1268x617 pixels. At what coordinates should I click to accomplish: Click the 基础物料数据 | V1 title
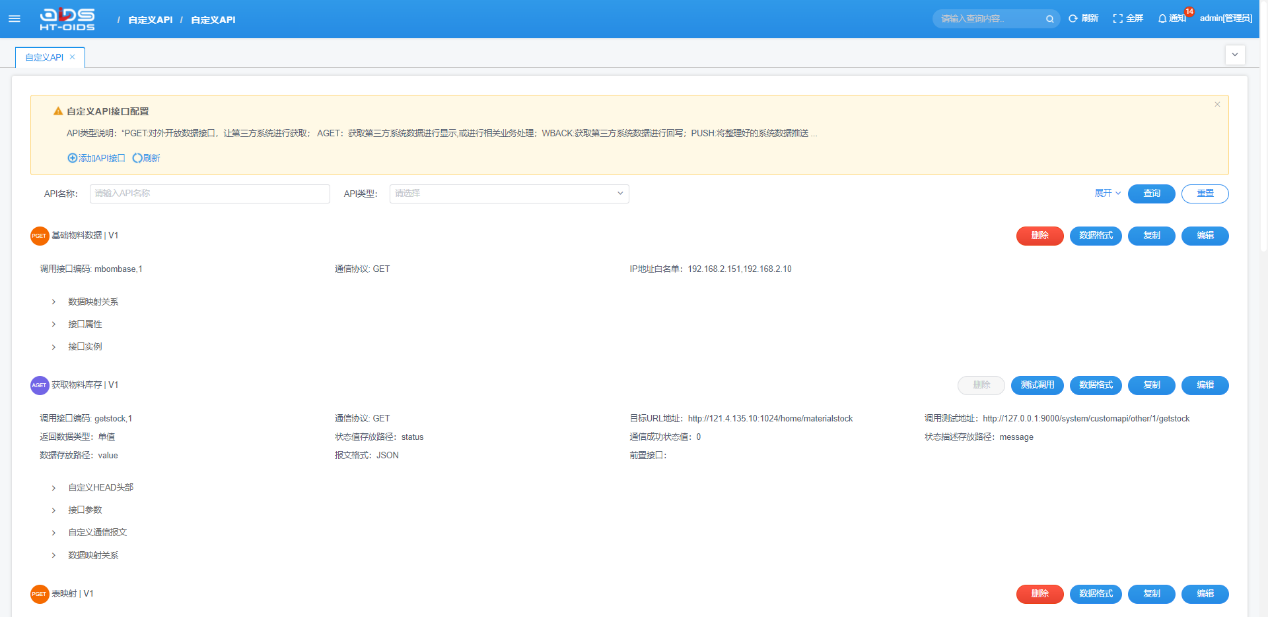85,236
